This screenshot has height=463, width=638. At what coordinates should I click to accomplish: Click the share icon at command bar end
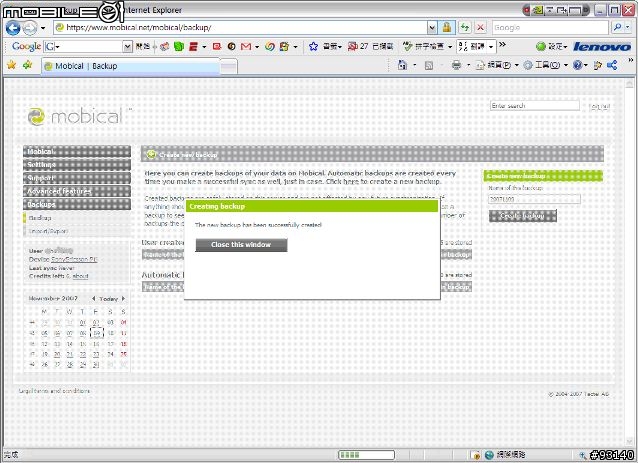coord(612,65)
